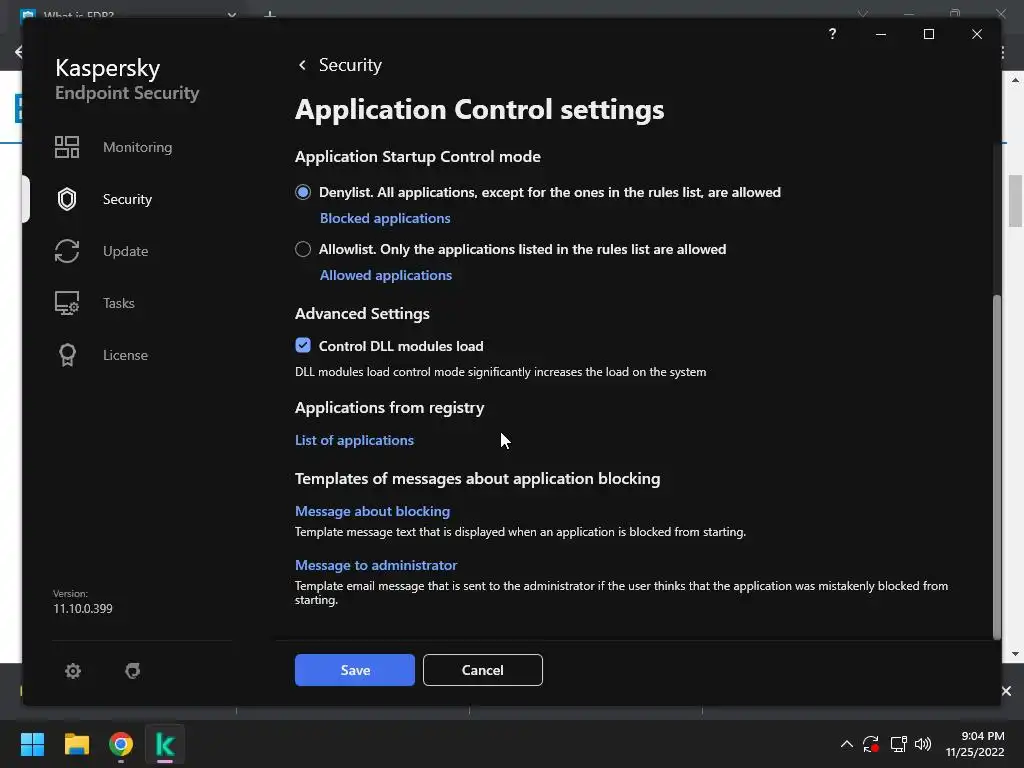Show hidden tray icons with the caret

tap(846, 744)
